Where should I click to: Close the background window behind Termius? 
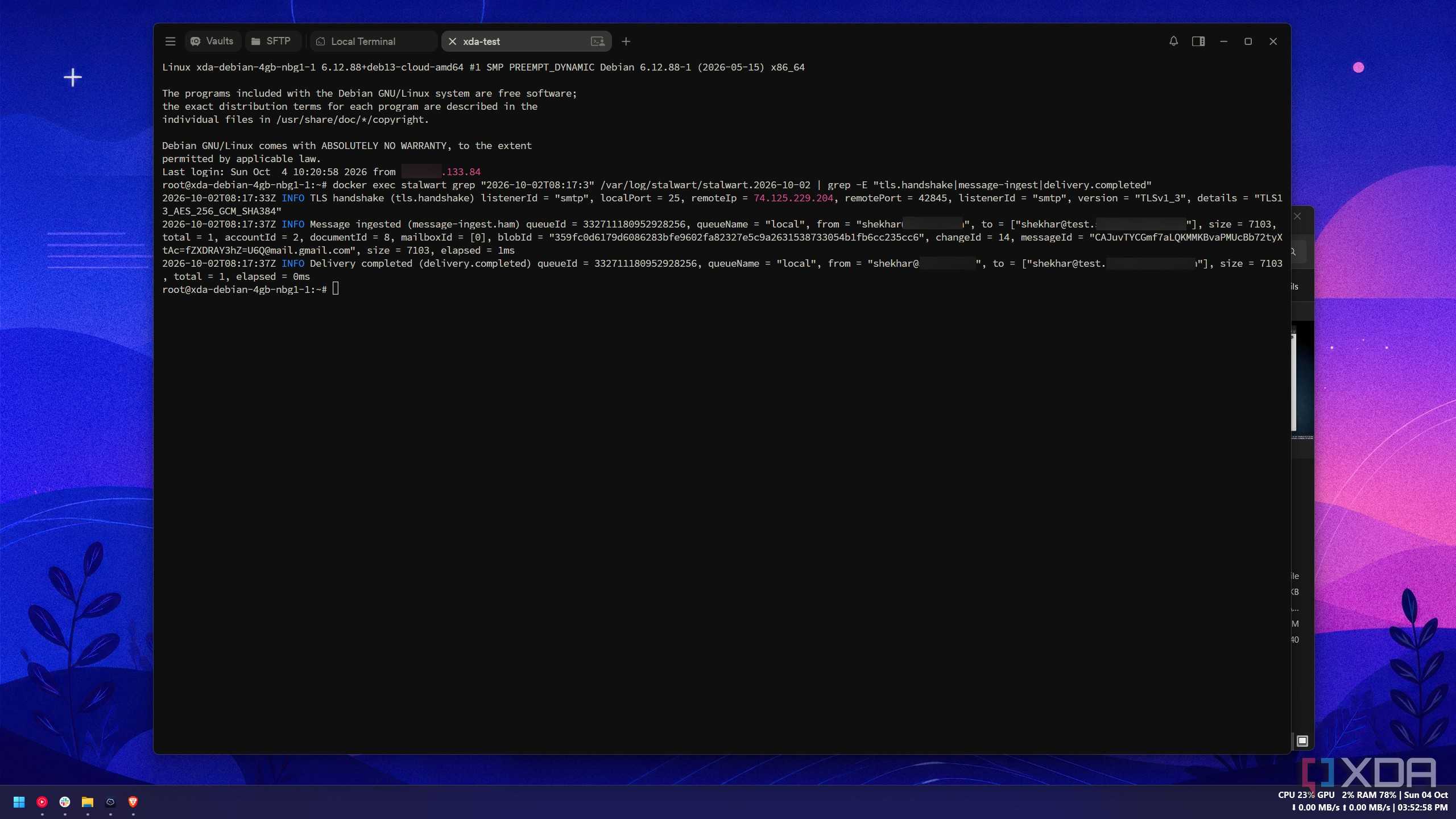tap(1297, 216)
